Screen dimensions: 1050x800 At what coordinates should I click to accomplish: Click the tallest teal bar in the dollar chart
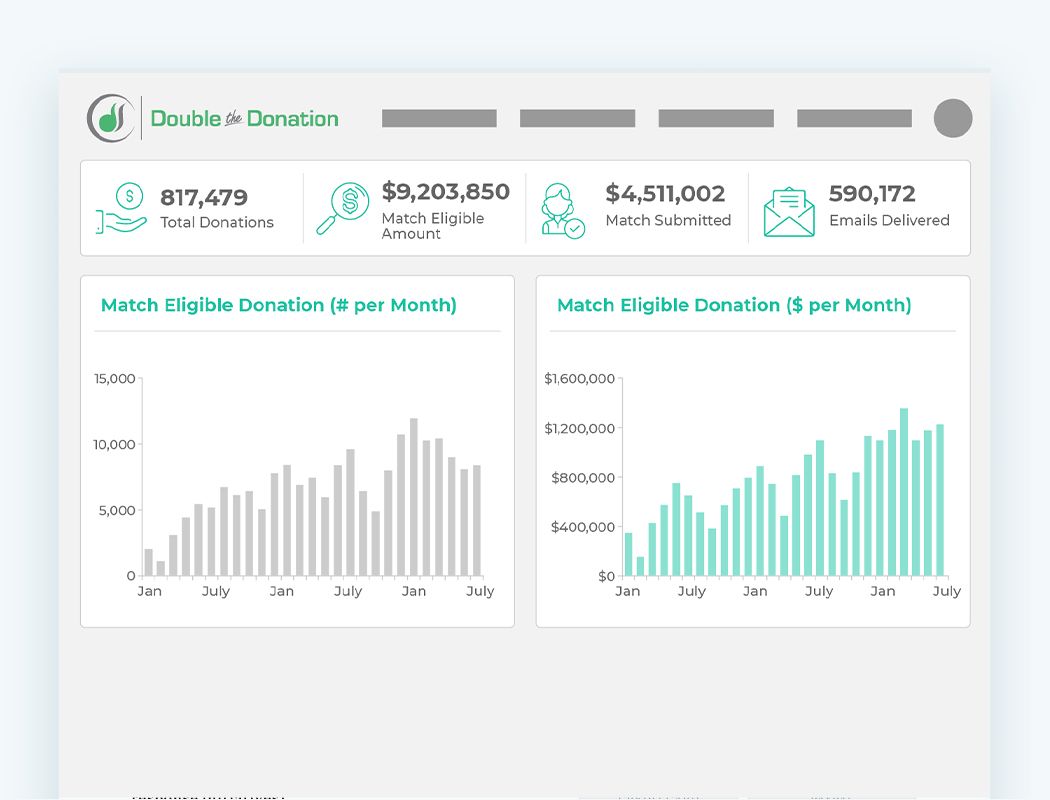tap(904, 492)
